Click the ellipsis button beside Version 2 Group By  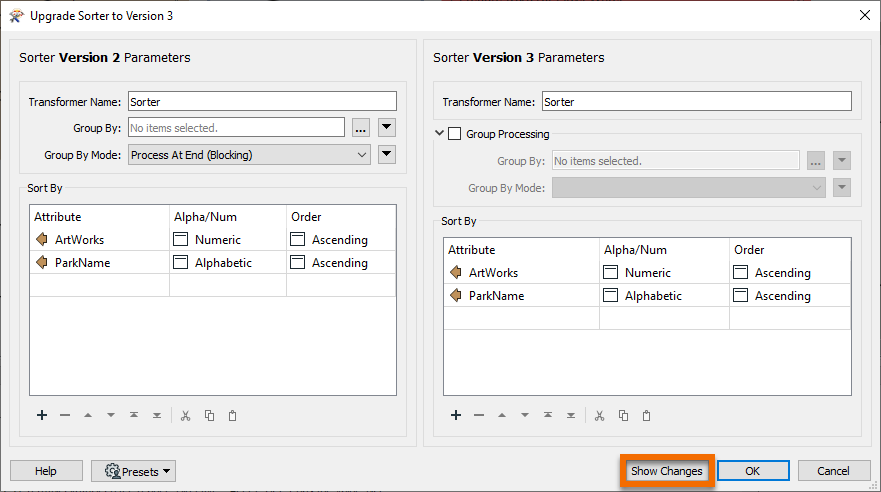pos(361,128)
